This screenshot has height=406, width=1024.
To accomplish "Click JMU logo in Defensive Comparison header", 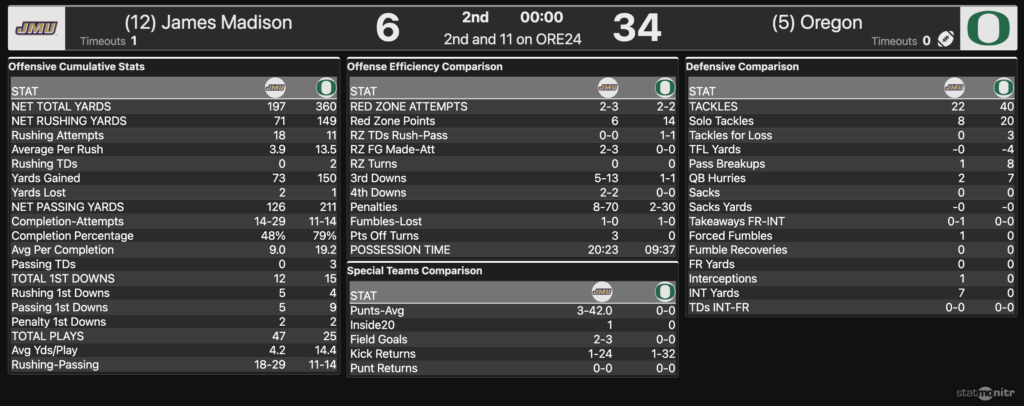I will pyautogui.click(x=955, y=88).
